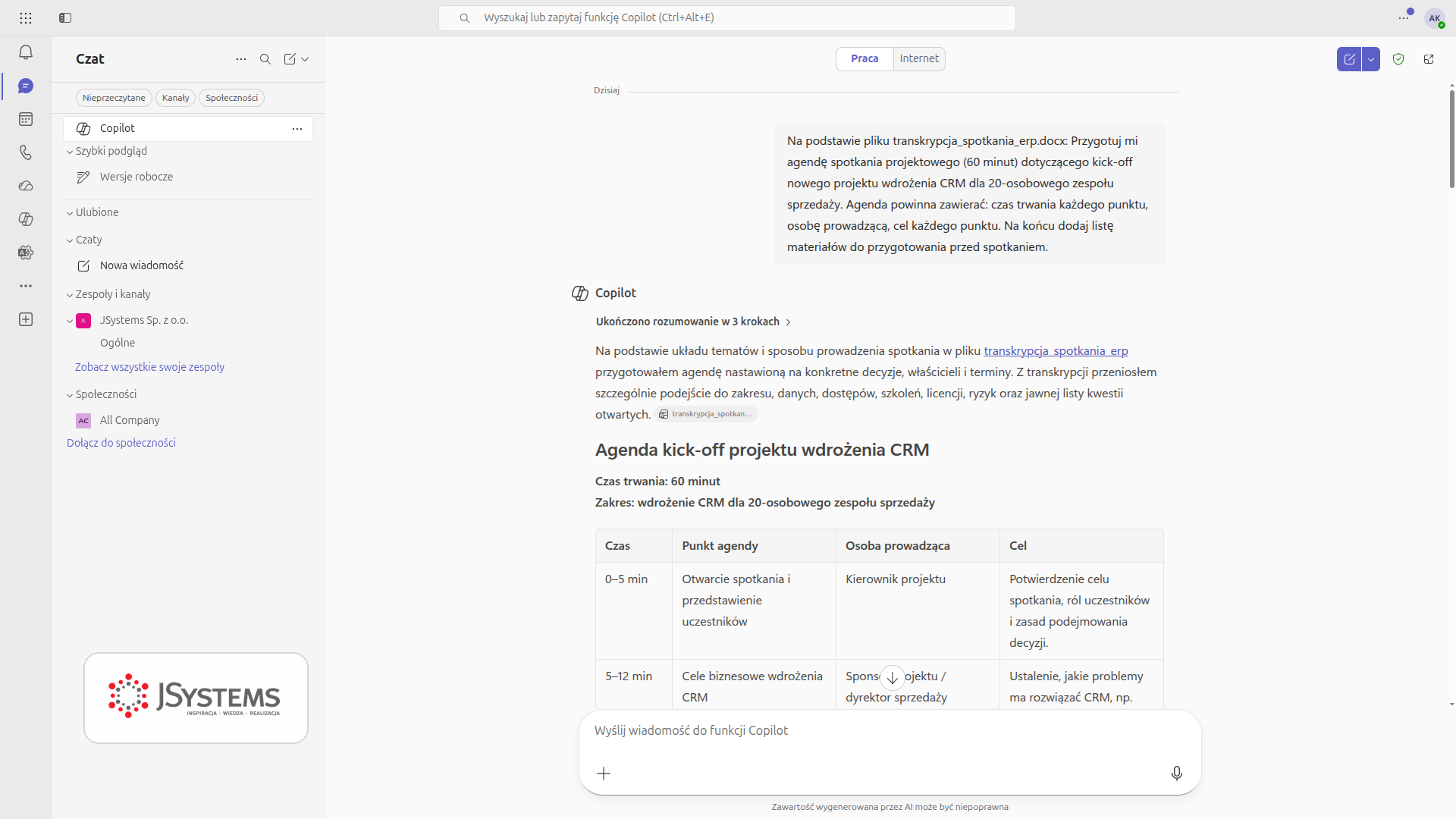Open the Calendar app icon

click(26, 119)
